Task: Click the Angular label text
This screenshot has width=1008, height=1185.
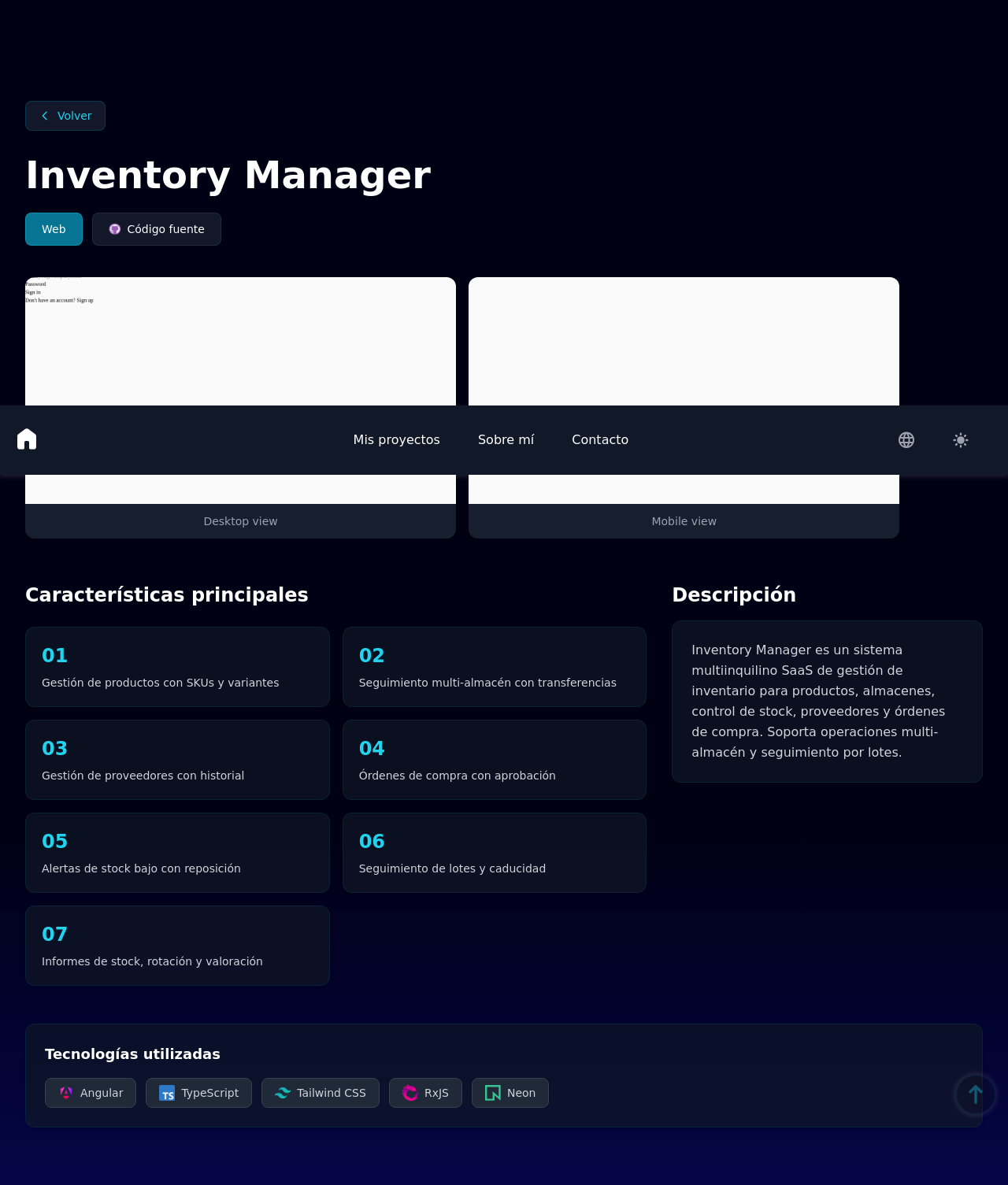Action: (102, 1093)
